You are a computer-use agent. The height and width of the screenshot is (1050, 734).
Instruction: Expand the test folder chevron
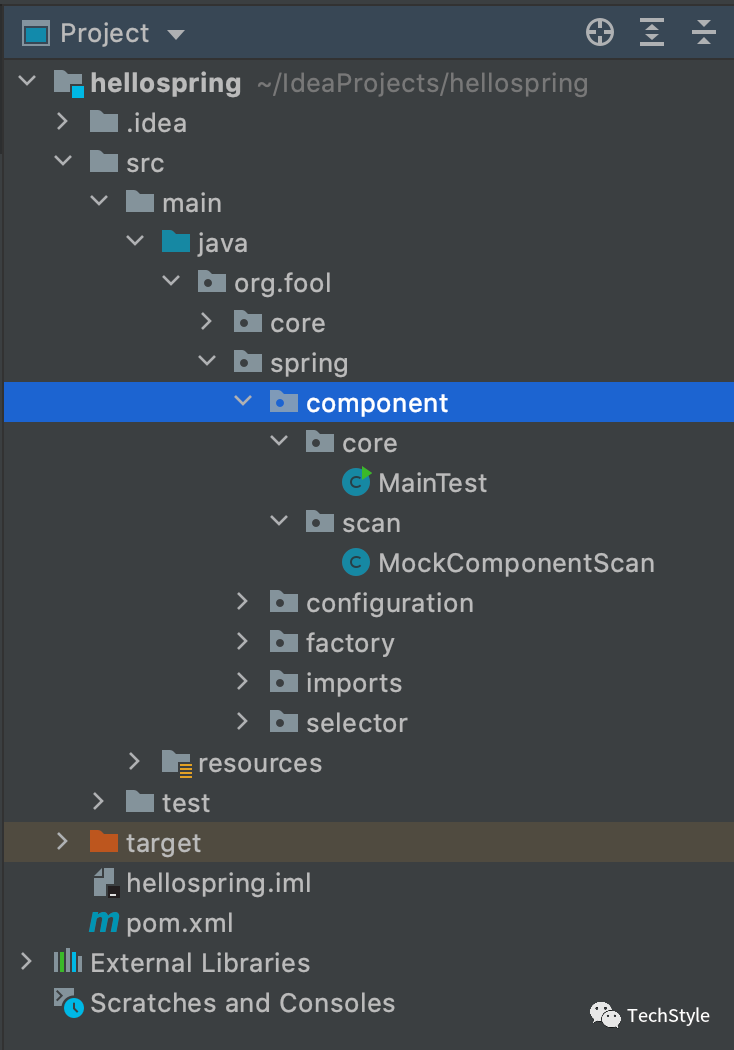pyautogui.click(x=98, y=802)
